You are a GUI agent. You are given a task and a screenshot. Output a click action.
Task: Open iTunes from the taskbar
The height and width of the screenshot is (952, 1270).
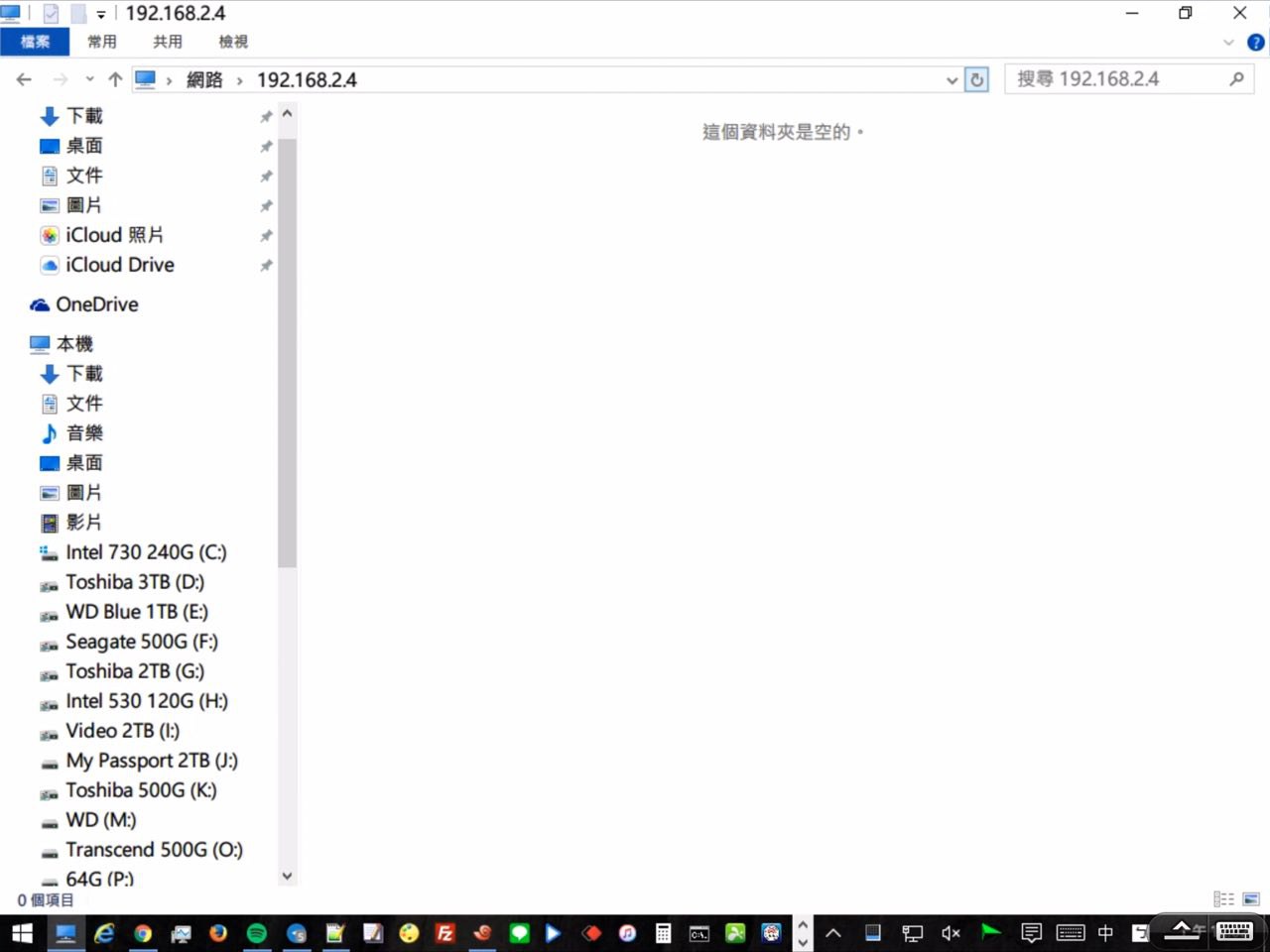[627, 933]
